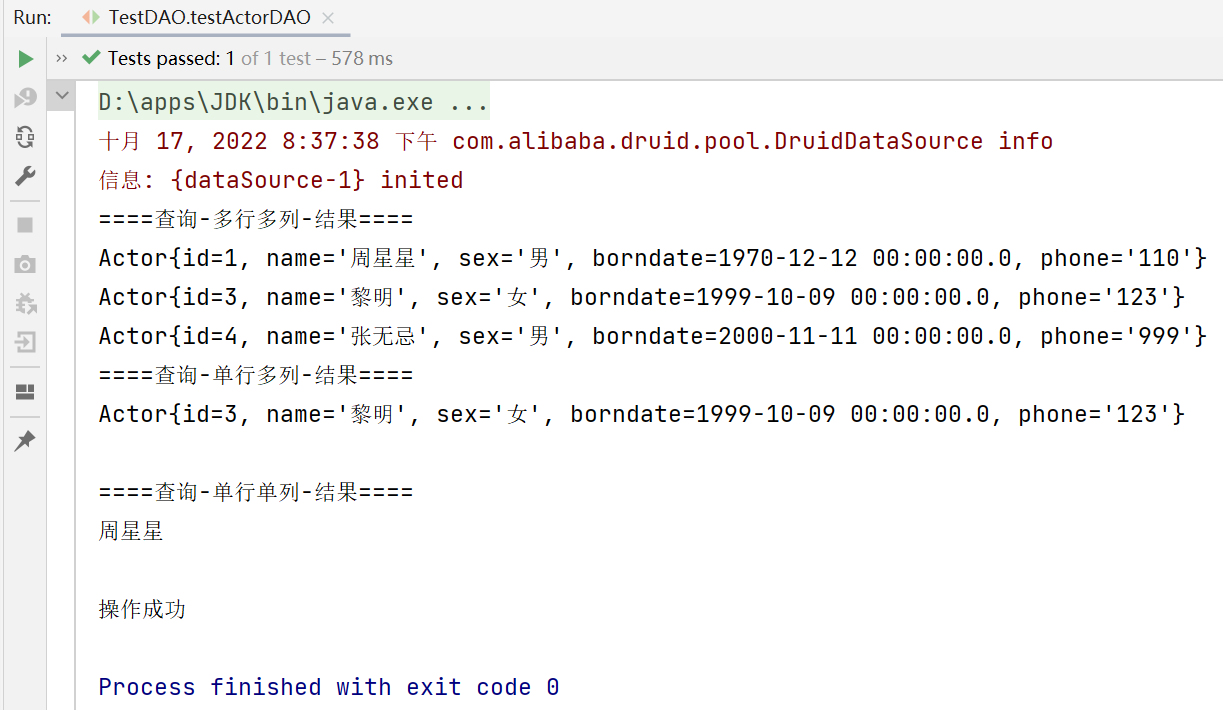Open the wrench run configuration settings
Viewport: 1223px width, 710px height.
(25, 176)
